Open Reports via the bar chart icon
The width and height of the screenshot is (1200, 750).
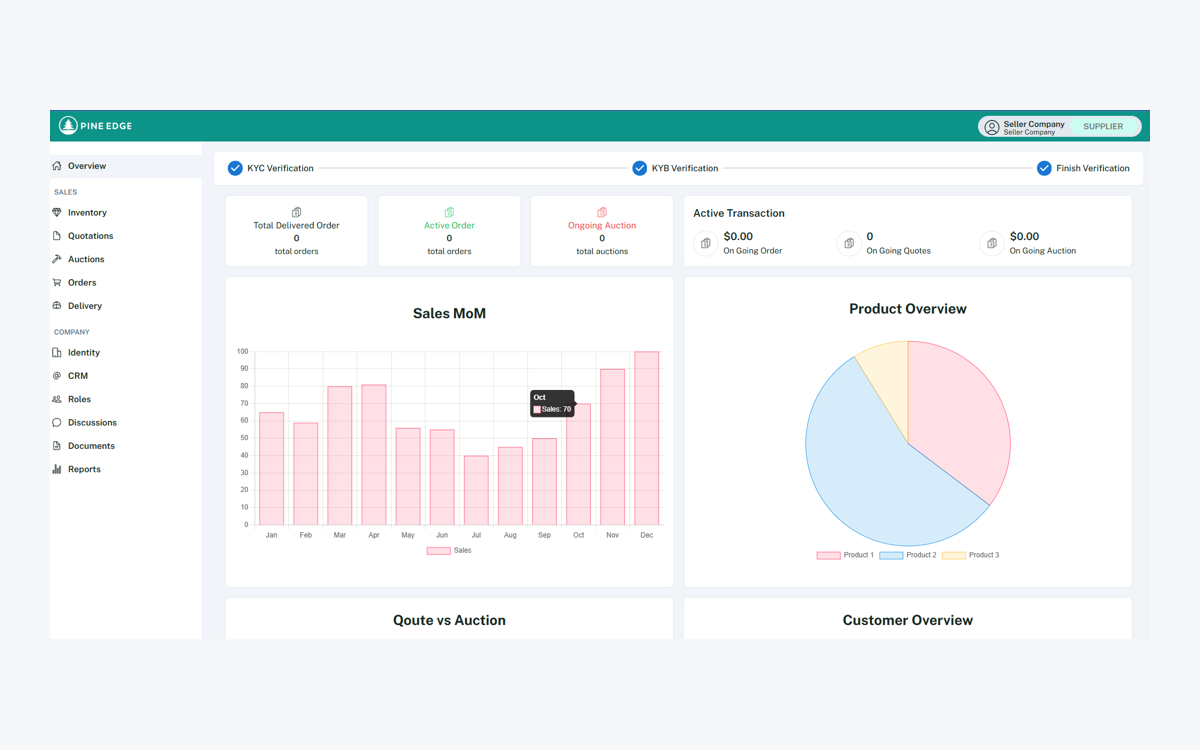[57, 468]
